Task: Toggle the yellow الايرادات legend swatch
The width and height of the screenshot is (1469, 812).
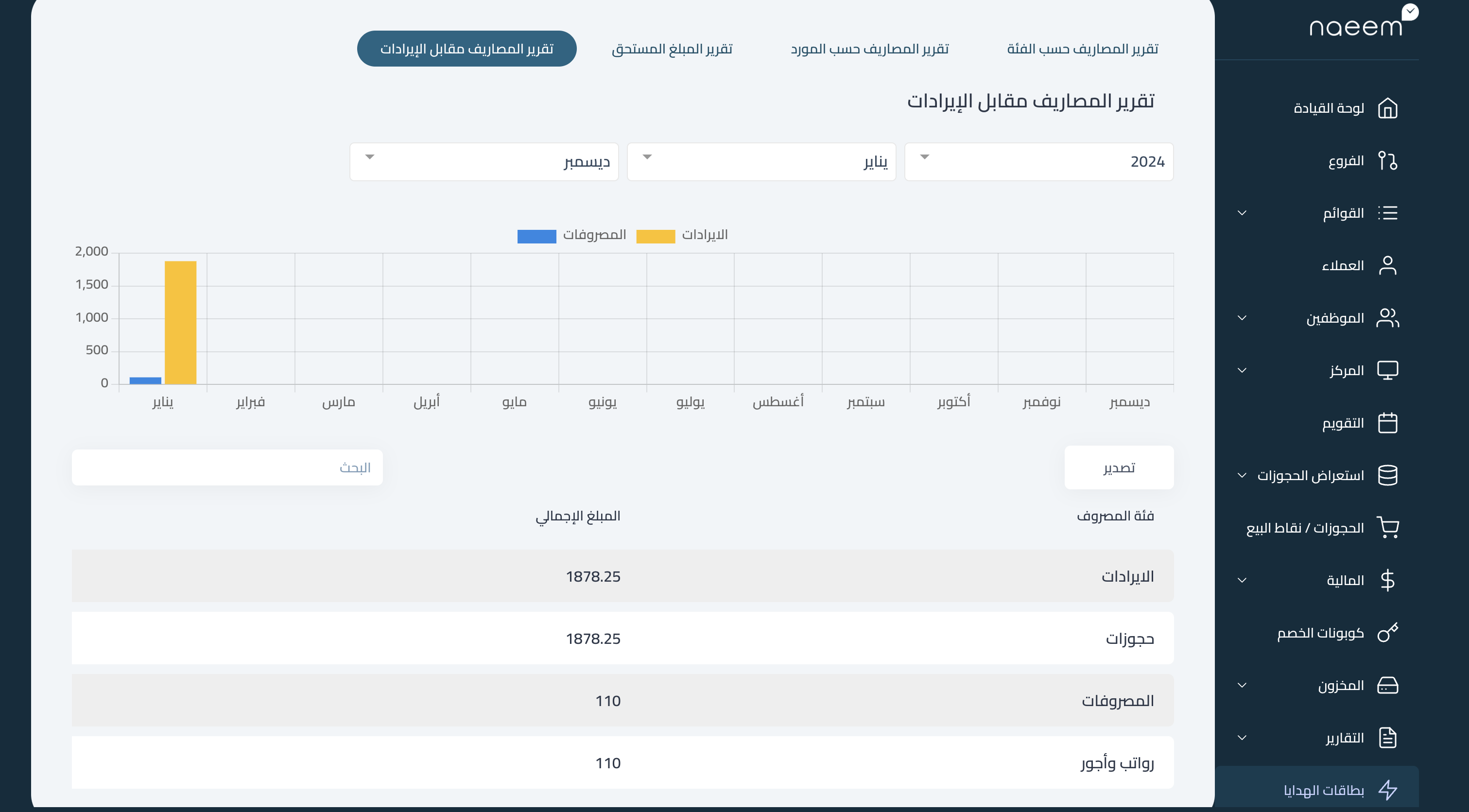Action: (x=655, y=236)
